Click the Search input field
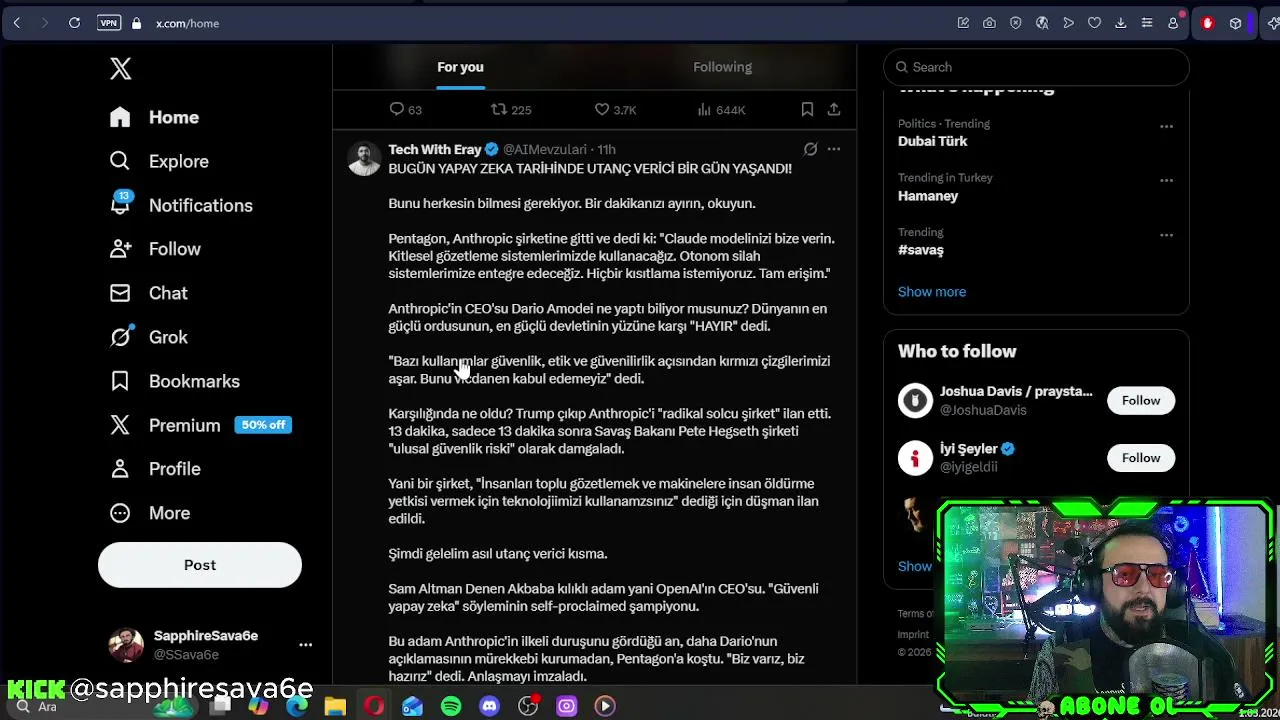Image resolution: width=1280 pixels, height=720 pixels. (1036, 67)
